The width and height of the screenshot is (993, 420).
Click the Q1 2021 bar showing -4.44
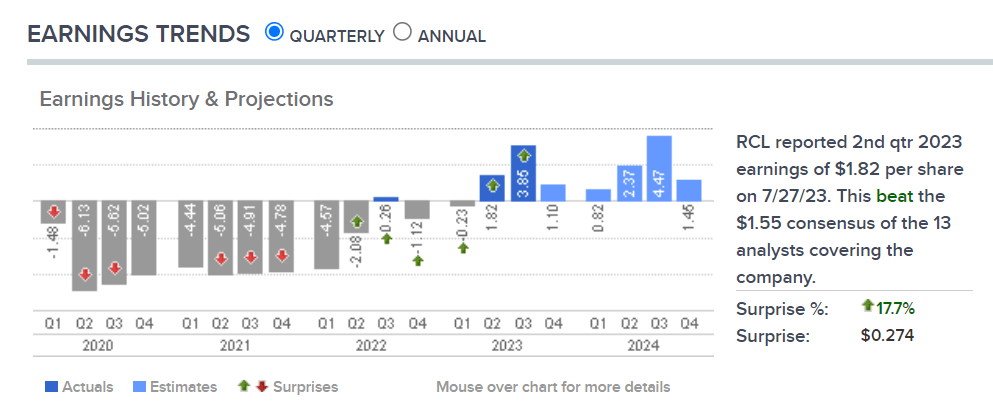[x=189, y=234]
